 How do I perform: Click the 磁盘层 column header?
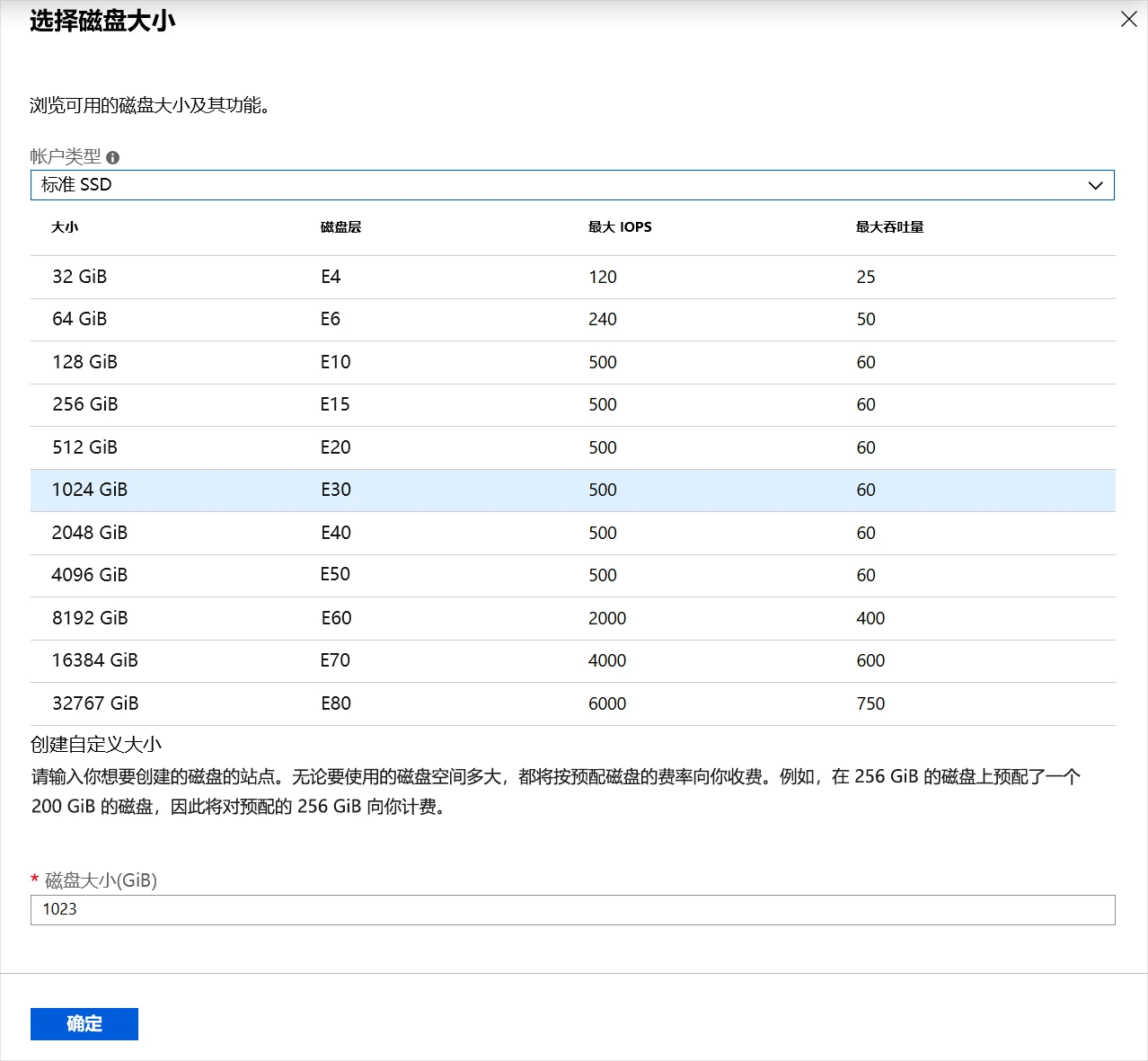click(341, 227)
